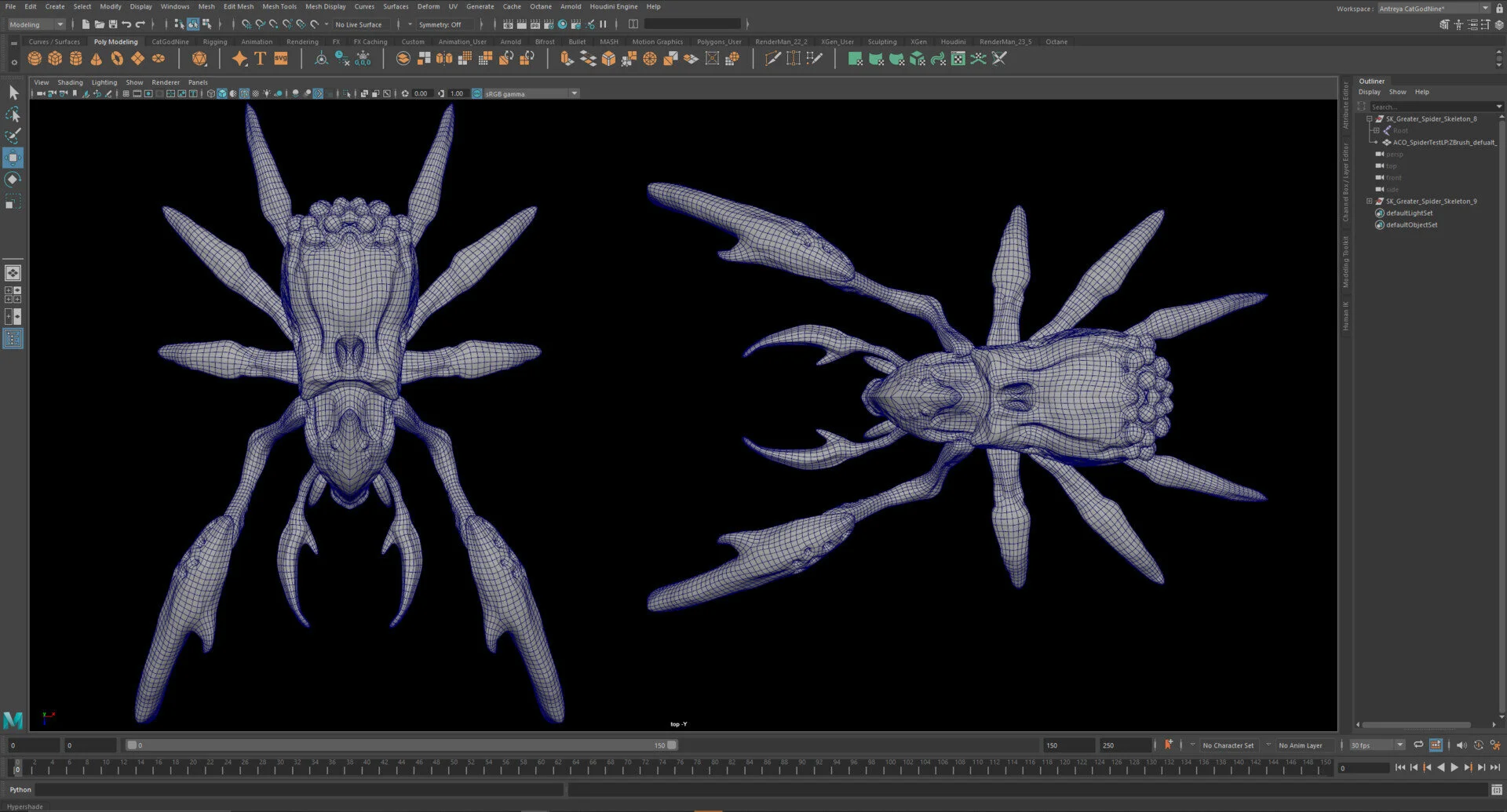Toggle wireframe on shaded in viewport toolbar
The width and height of the screenshot is (1507, 812).
click(245, 94)
